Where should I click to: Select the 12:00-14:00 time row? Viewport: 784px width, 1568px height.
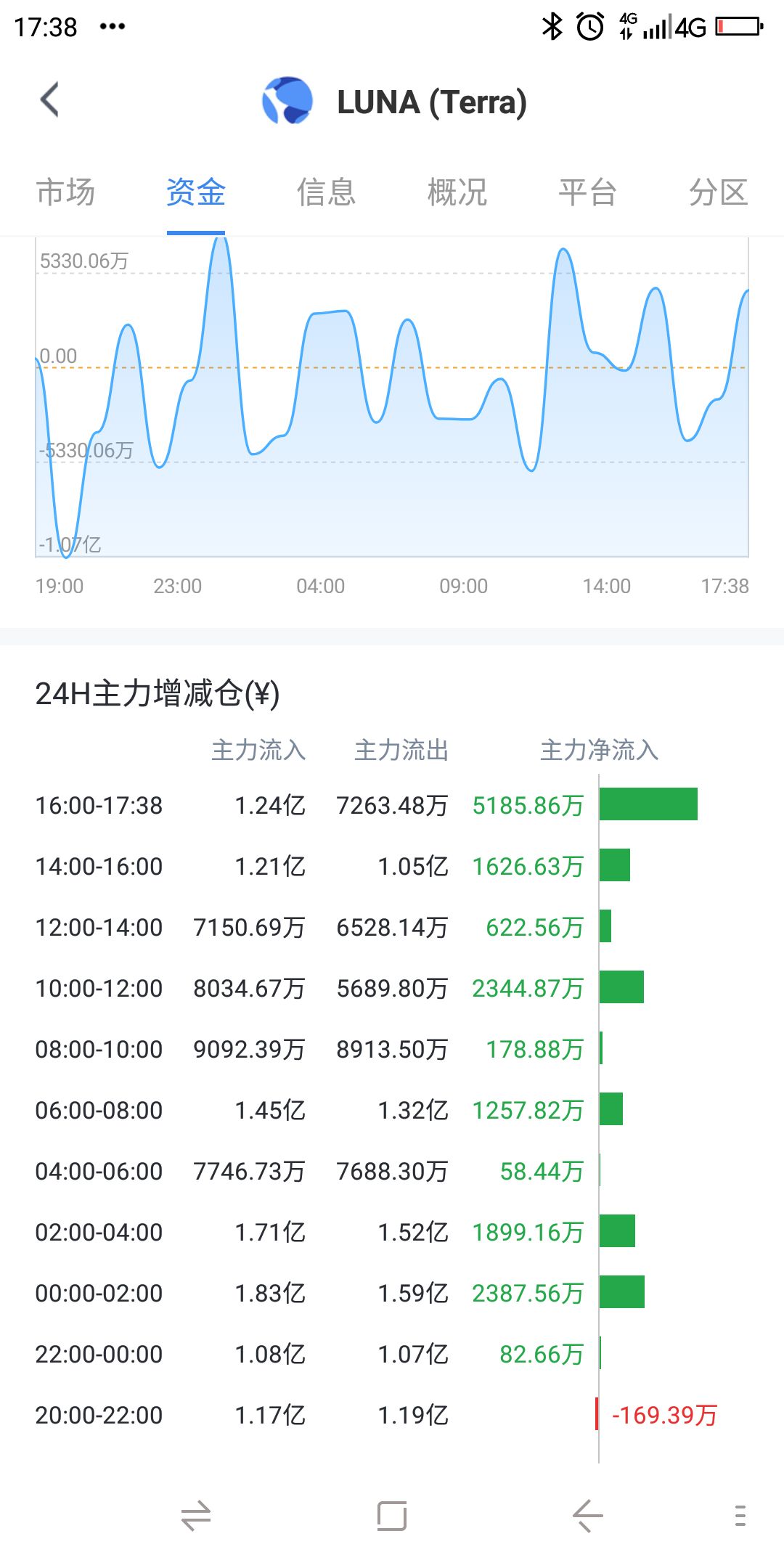point(392,927)
